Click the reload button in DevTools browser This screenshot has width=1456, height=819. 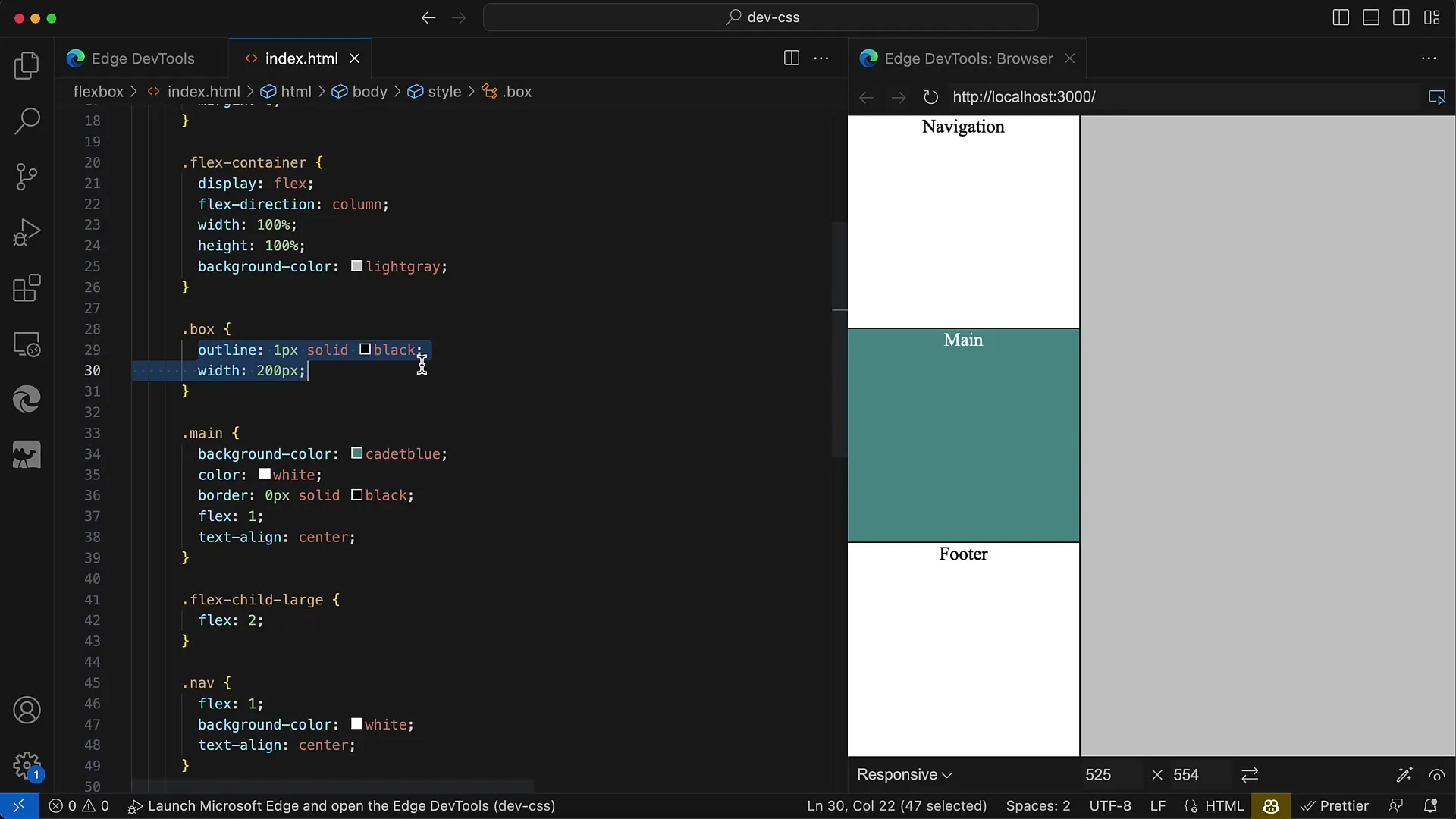928,97
